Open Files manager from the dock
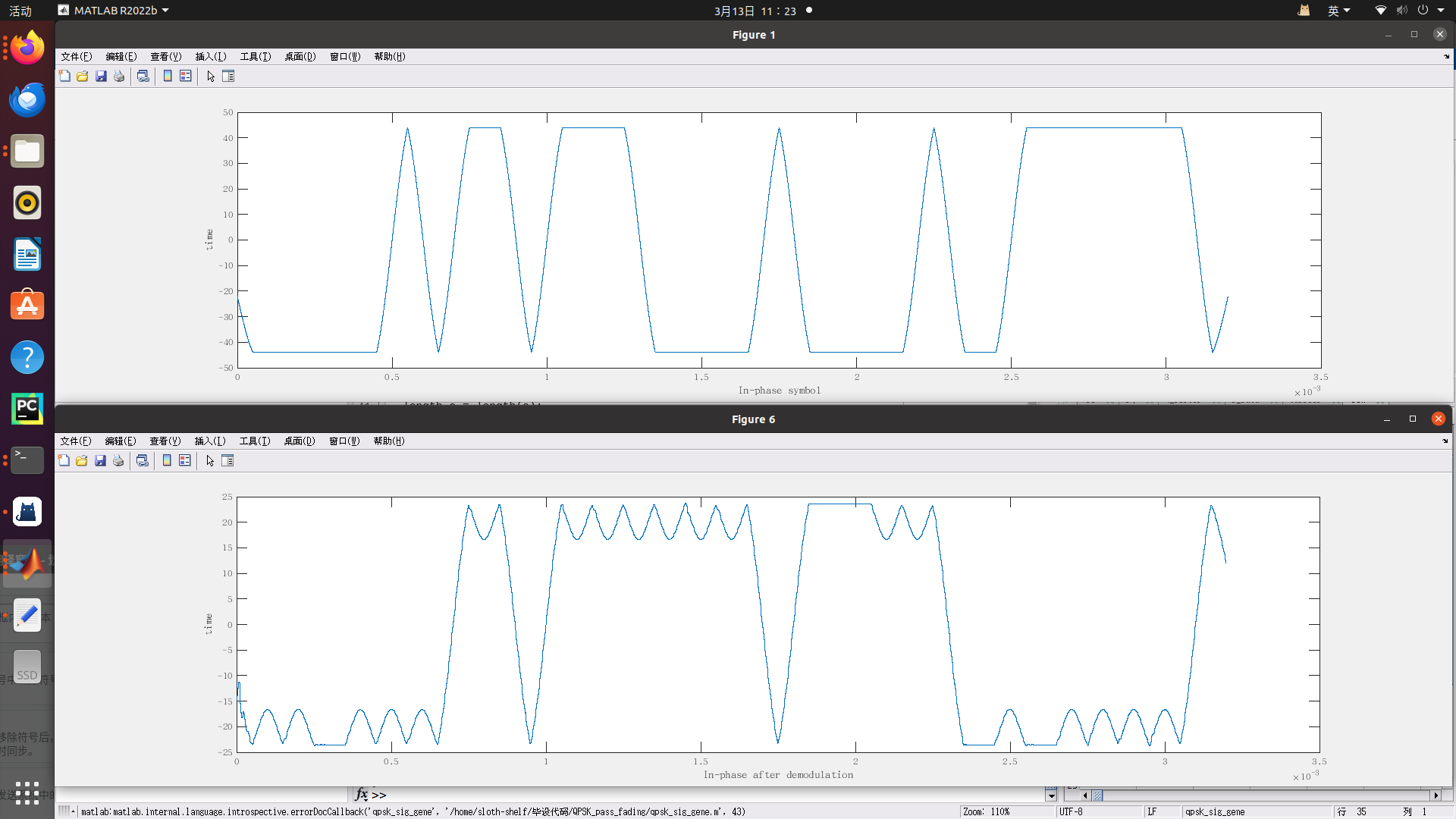1456x819 pixels. coord(27,151)
